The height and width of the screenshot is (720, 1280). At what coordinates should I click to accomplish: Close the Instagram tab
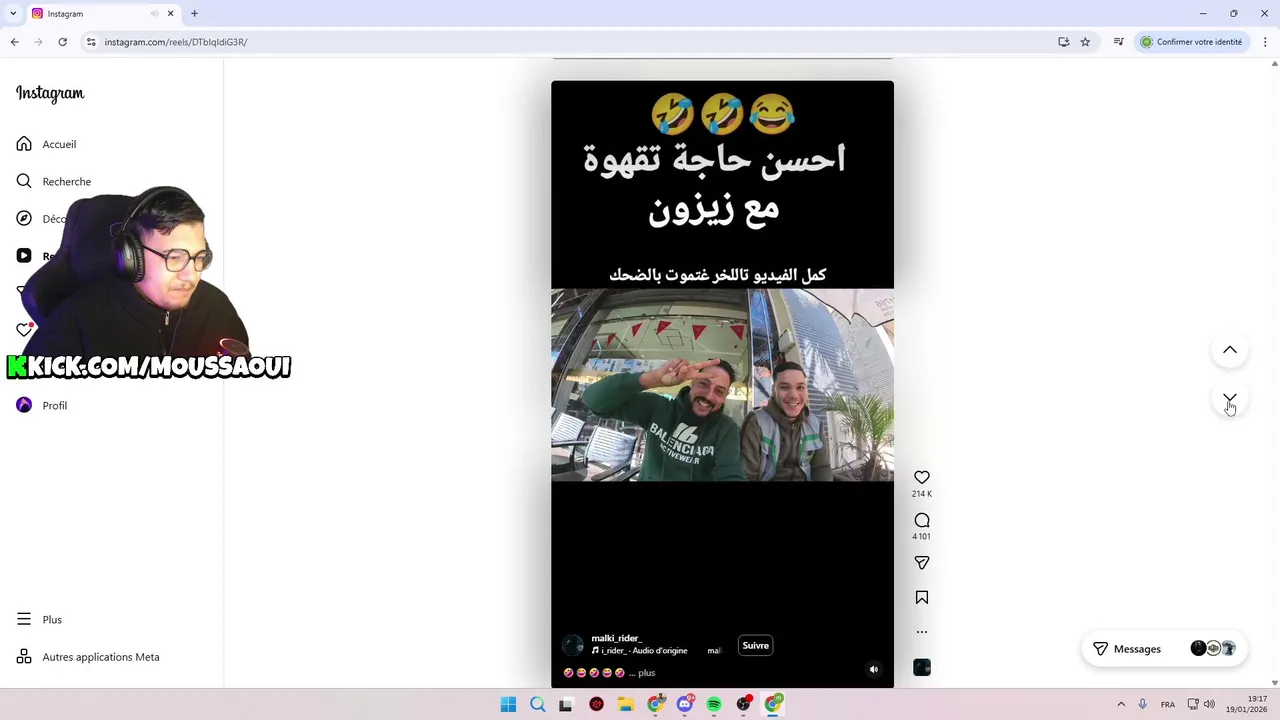pyautogui.click(x=170, y=14)
